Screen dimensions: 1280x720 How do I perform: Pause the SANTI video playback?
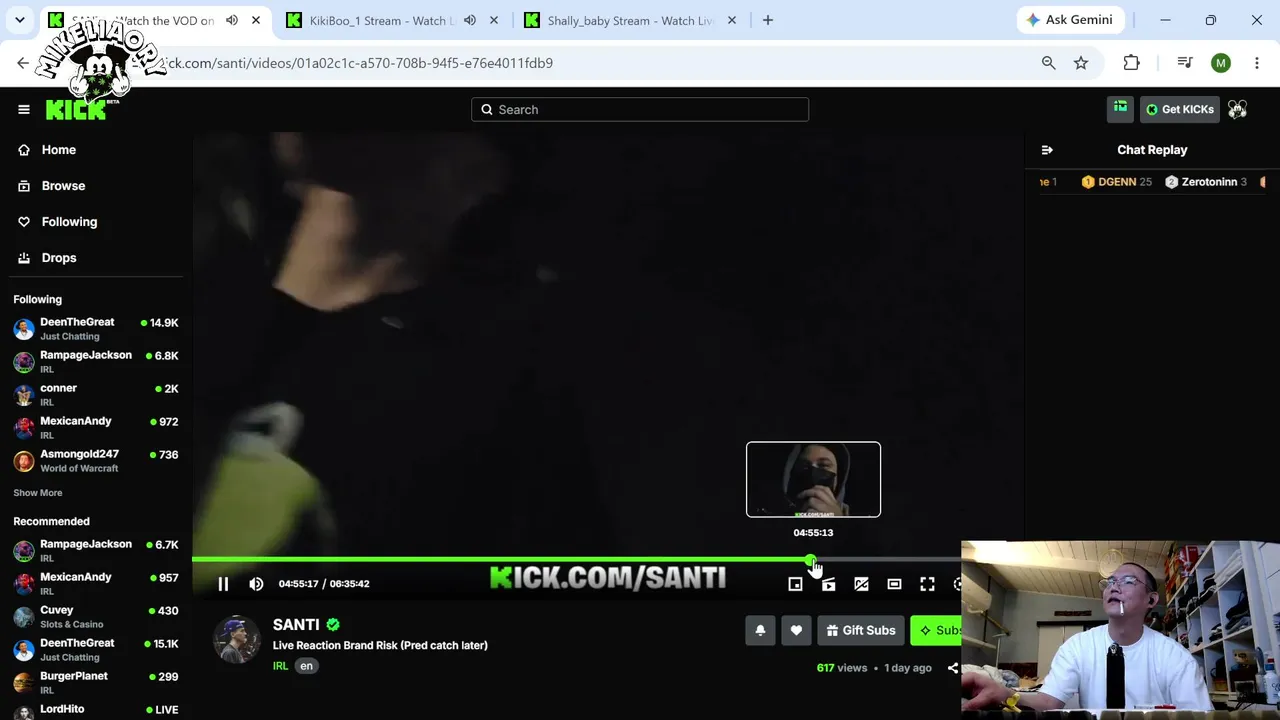pos(223,584)
